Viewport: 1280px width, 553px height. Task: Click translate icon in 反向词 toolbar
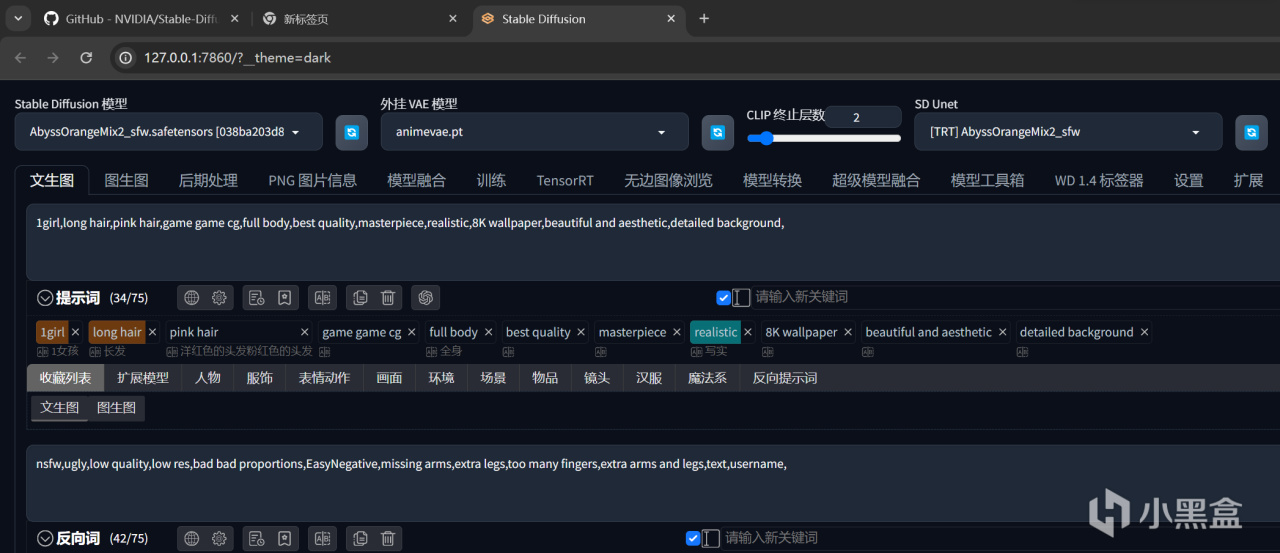tap(322, 538)
